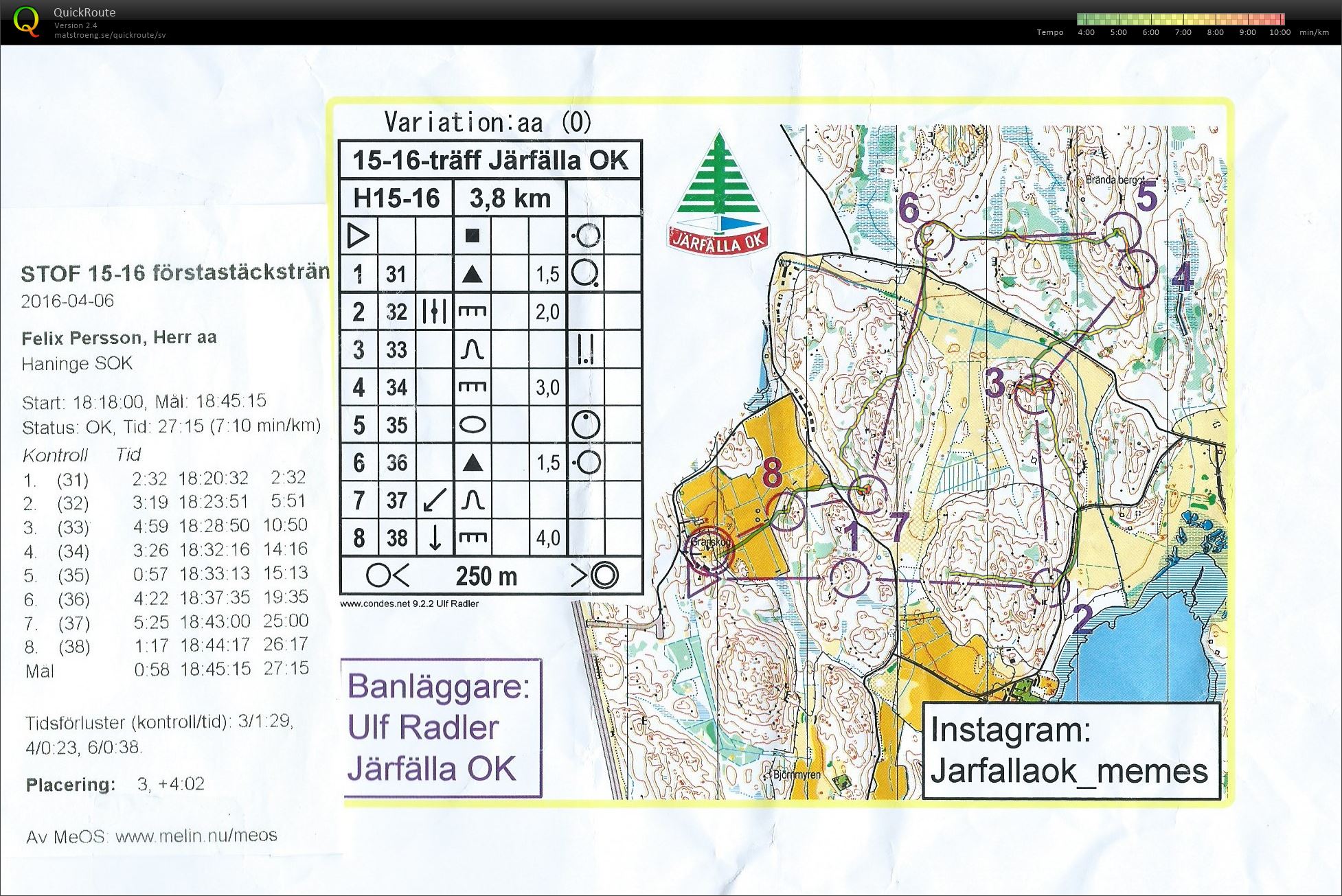The height and width of the screenshot is (896, 1342).
Task: Click down arrow symbol in row 8
Action: coord(435,538)
